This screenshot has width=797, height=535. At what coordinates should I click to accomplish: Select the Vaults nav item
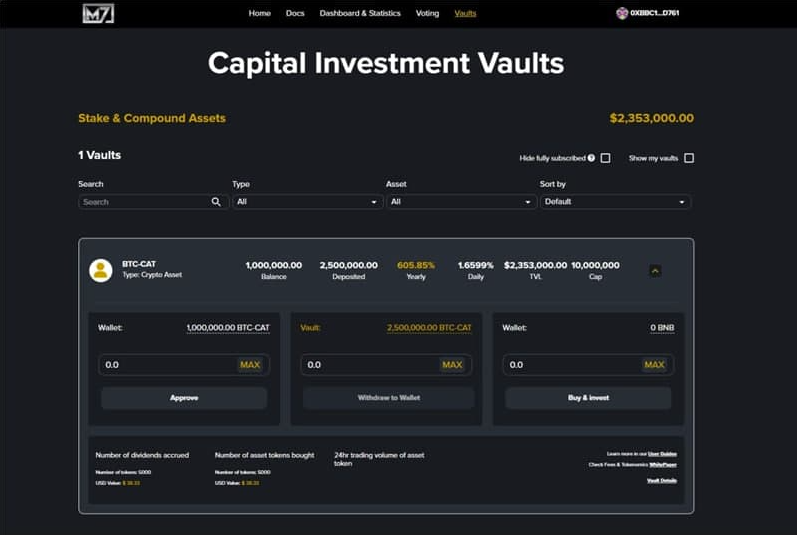tap(465, 13)
